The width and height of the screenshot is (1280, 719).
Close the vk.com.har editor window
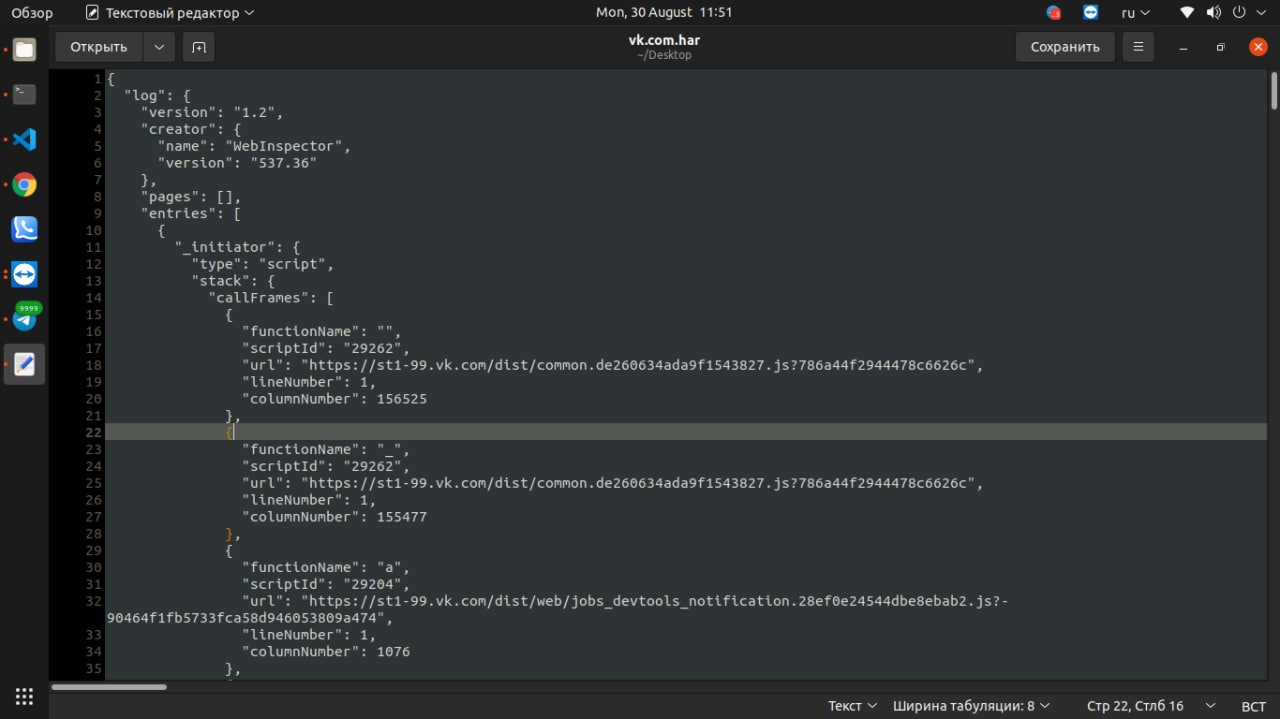[x=1258, y=47]
